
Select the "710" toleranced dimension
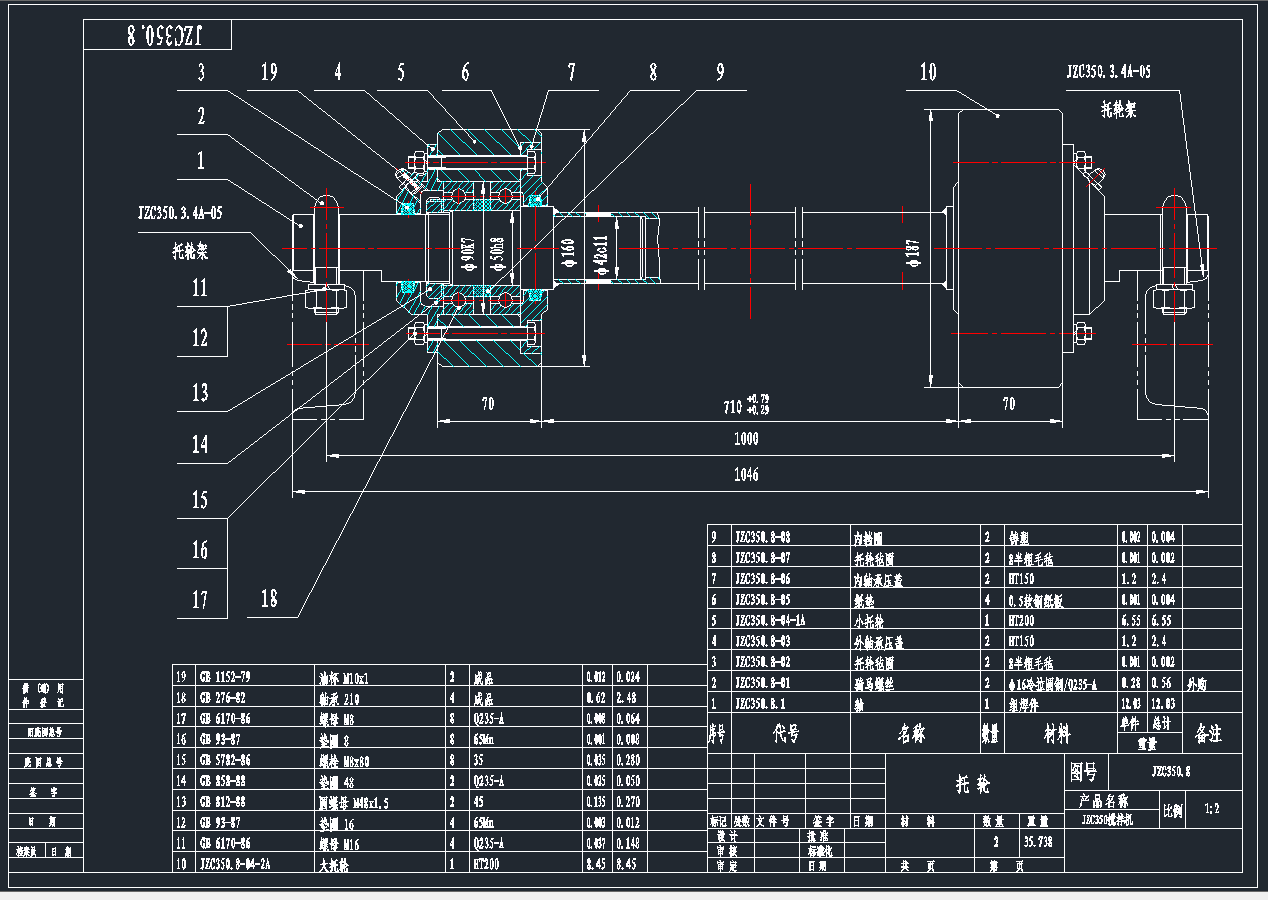tap(745, 404)
